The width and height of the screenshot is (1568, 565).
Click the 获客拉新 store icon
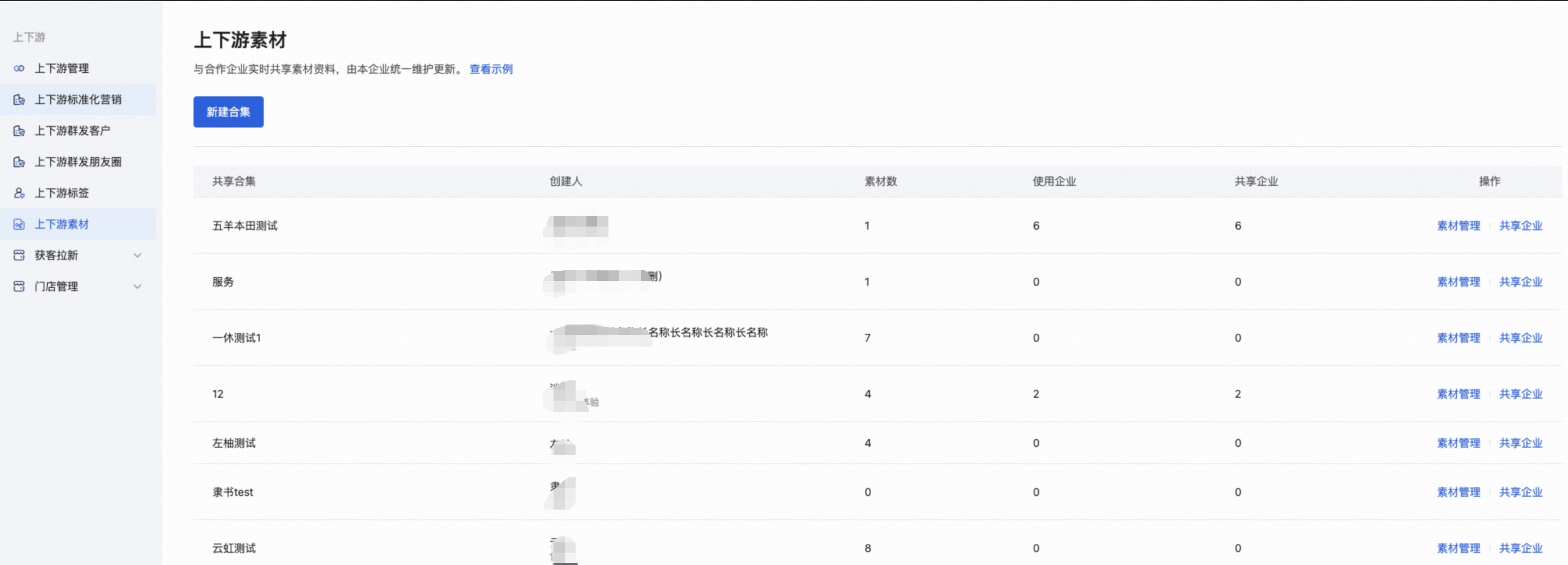[19, 256]
